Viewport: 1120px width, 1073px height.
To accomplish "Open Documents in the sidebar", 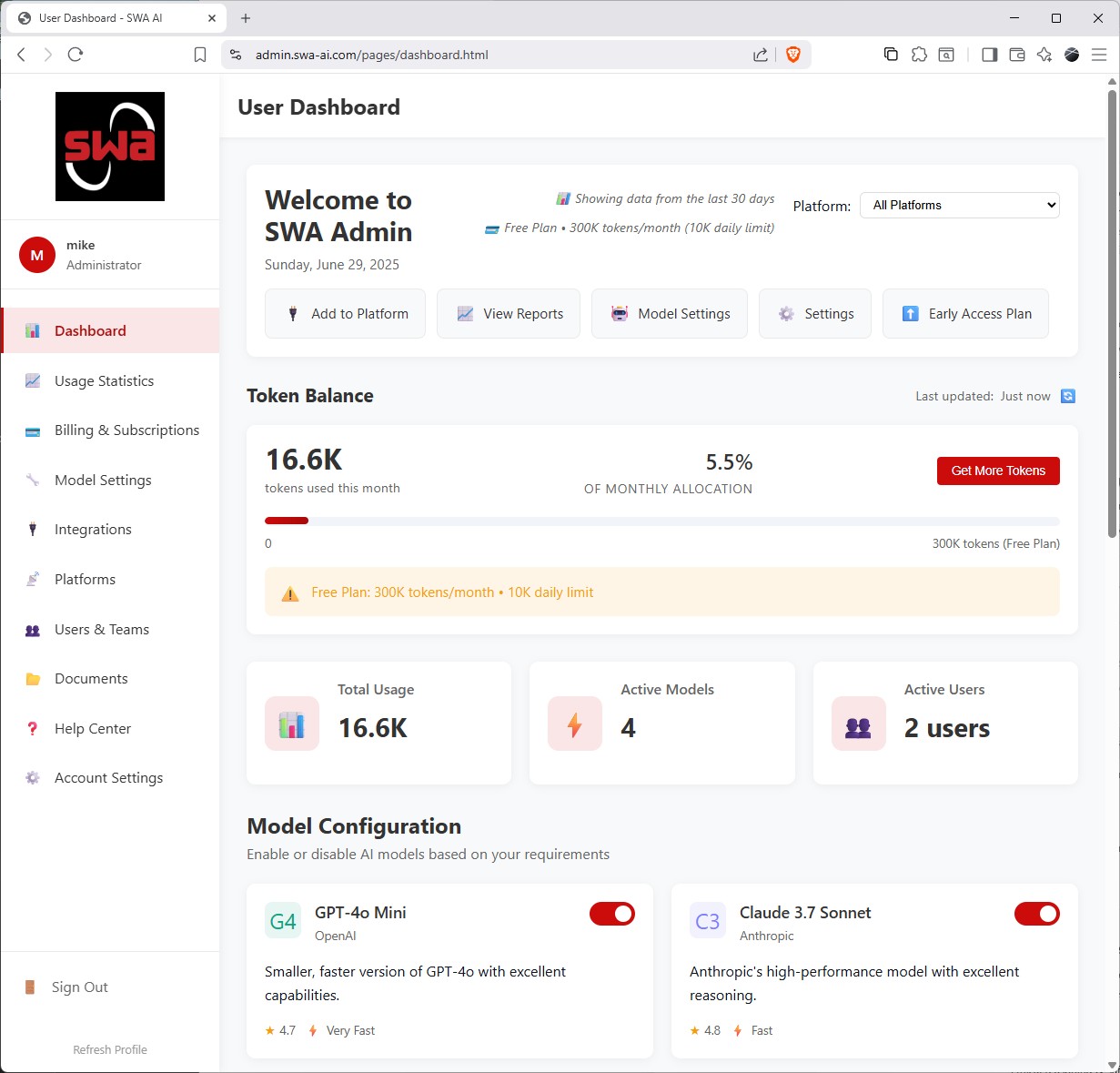I will [110, 679].
